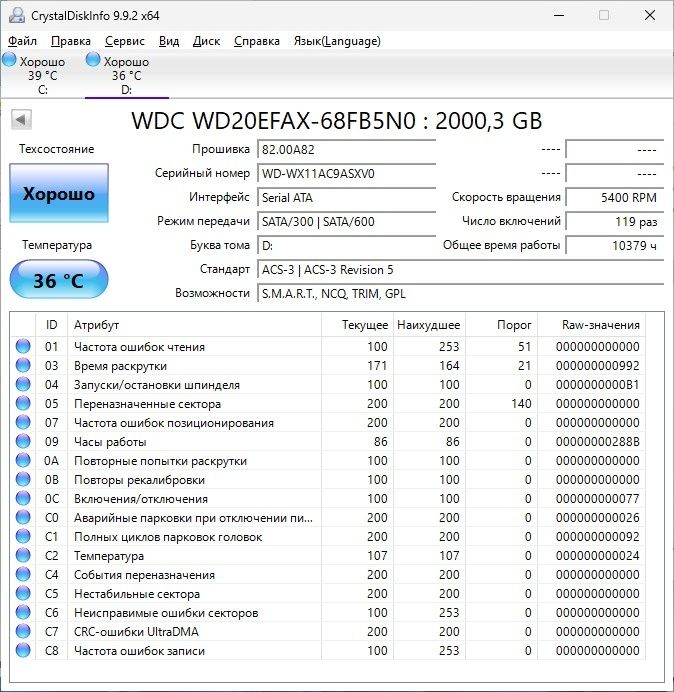Click the Стандарт field ACS-3 Revision 5
Viewport: 674px width, 692px height.
460,270
